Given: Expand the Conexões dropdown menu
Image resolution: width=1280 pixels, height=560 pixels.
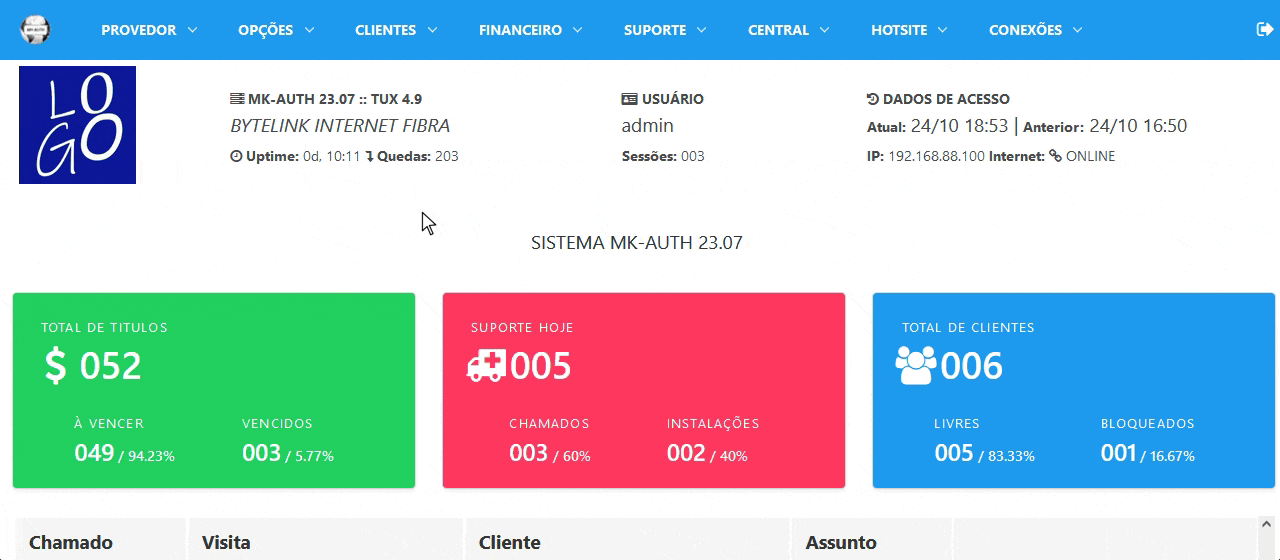Looking at the screenshot, I should pyautogui.click(x=1035, y=30).
